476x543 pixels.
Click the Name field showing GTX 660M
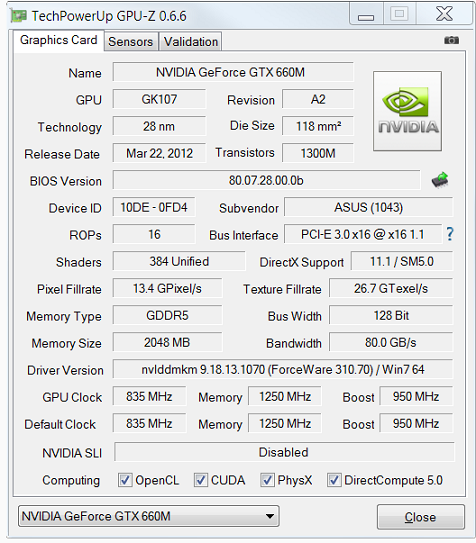coord(233,72)
